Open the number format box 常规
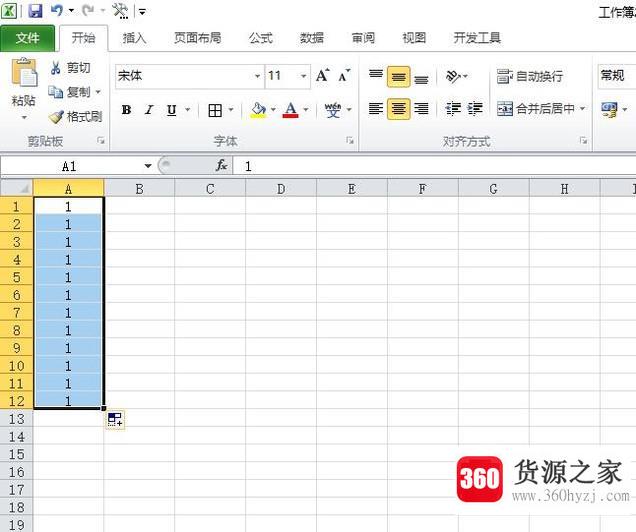The image size is (636, 532). coord(617,76)
